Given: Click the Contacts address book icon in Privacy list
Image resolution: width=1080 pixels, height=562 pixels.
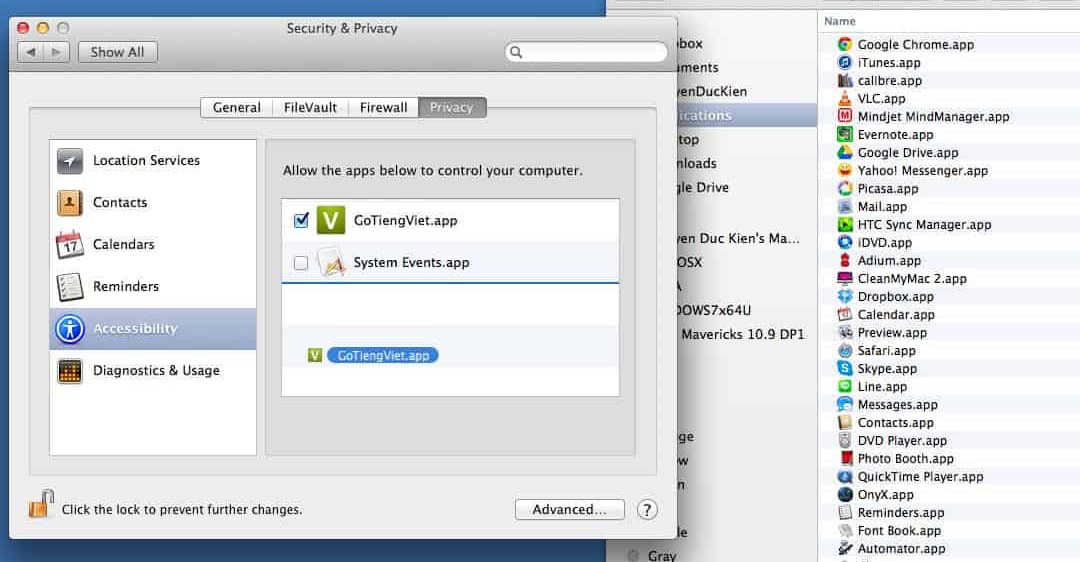Looking at the screenshot, I should (70, 203).
